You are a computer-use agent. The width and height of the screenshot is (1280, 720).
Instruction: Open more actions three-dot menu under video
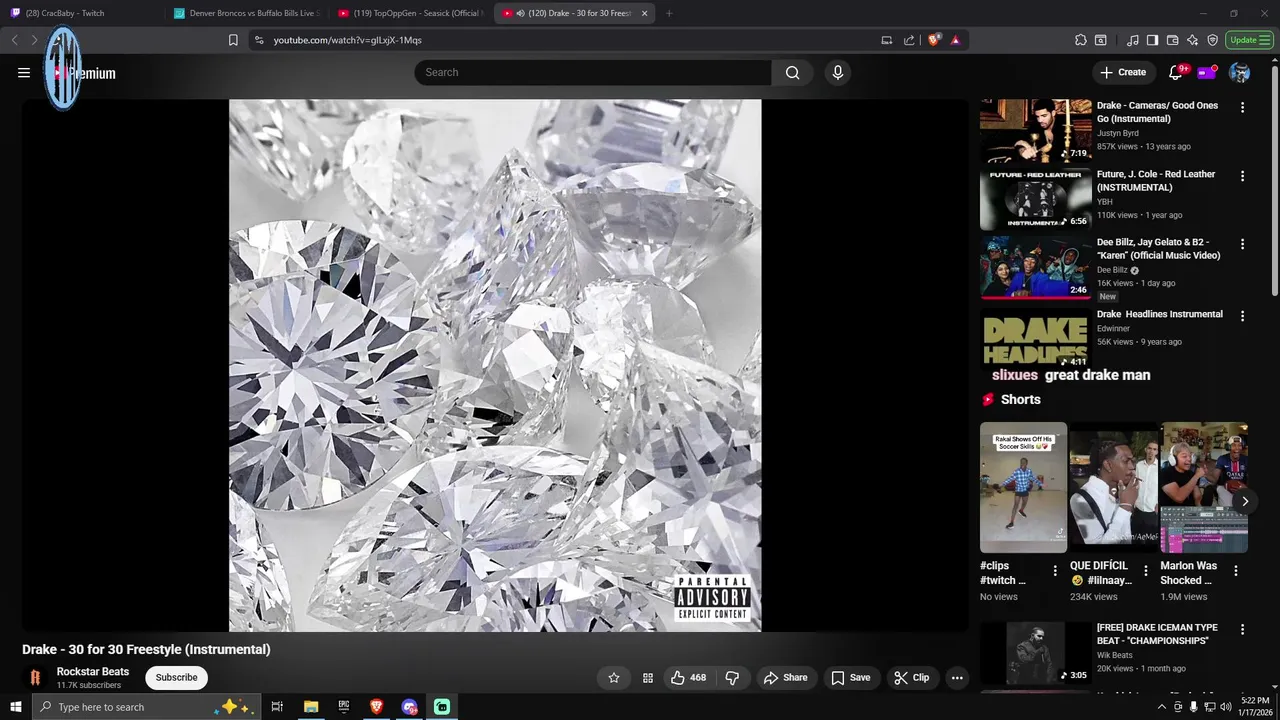tap(957, 678)
